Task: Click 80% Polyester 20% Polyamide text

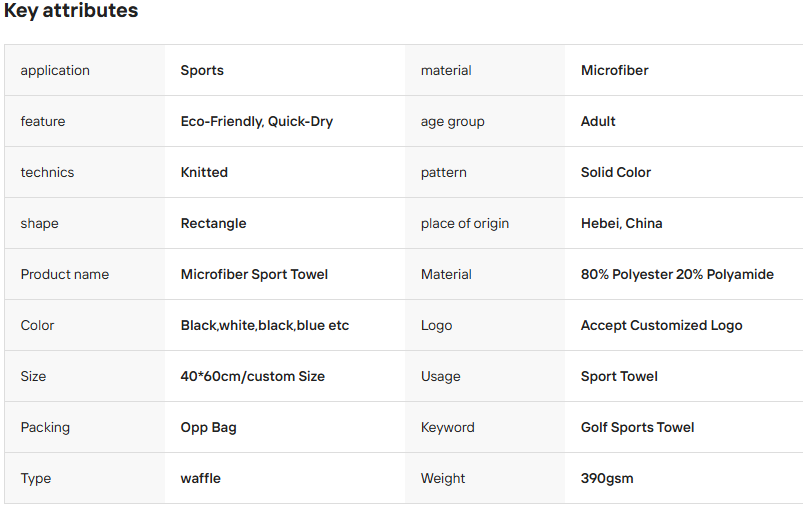Action: pos(677,274)
